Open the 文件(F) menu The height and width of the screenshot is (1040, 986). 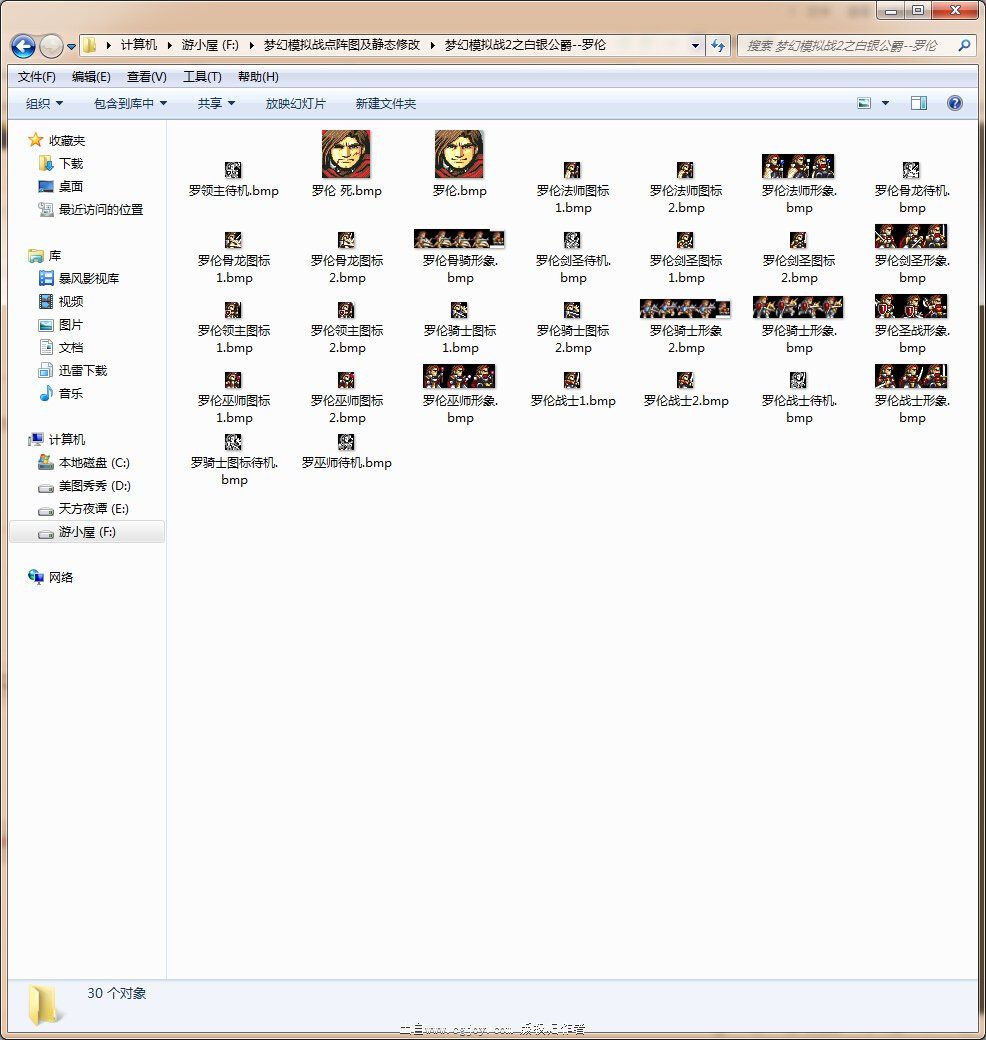click(x=37, y=77)
